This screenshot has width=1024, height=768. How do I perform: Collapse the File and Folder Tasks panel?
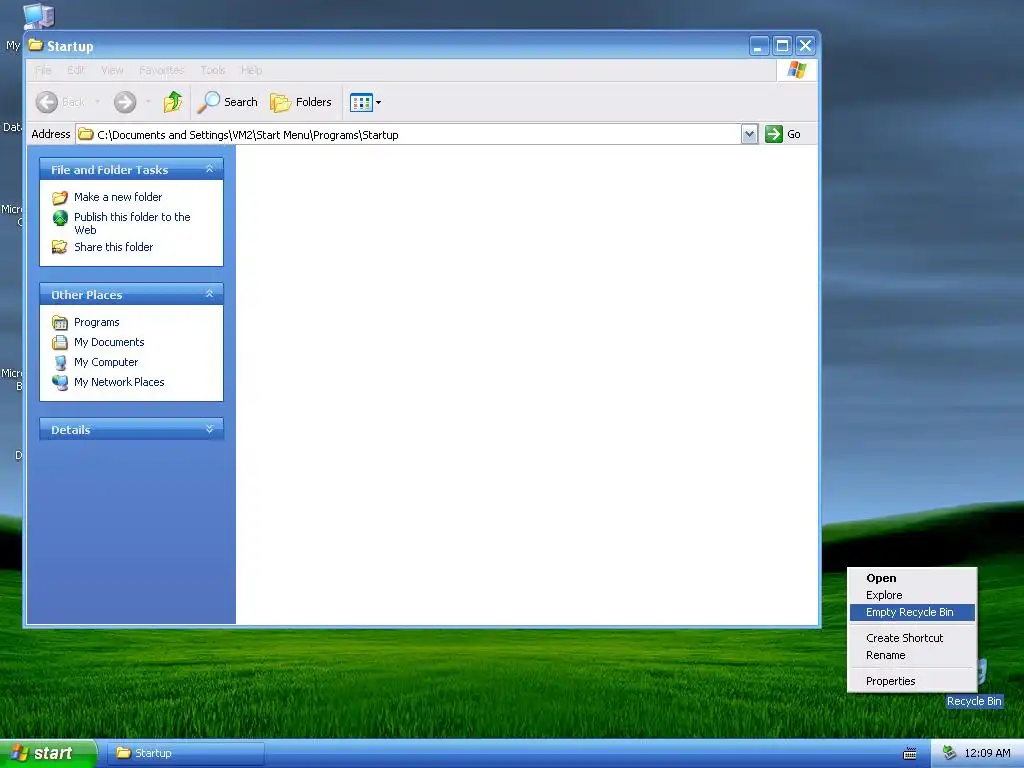(x=210, y=169)
